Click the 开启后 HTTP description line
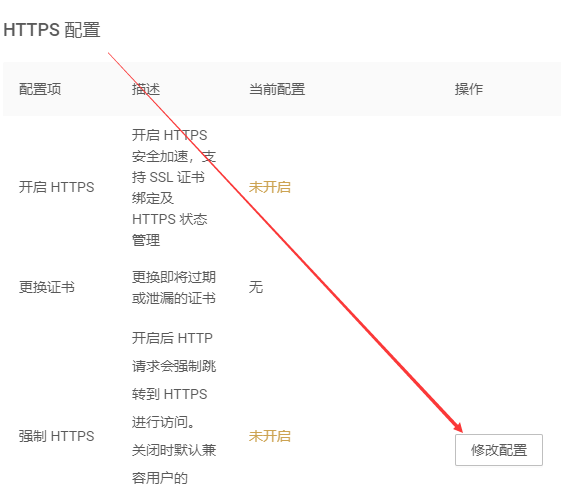This screenshot has width=561, height=492. [172, 338]
